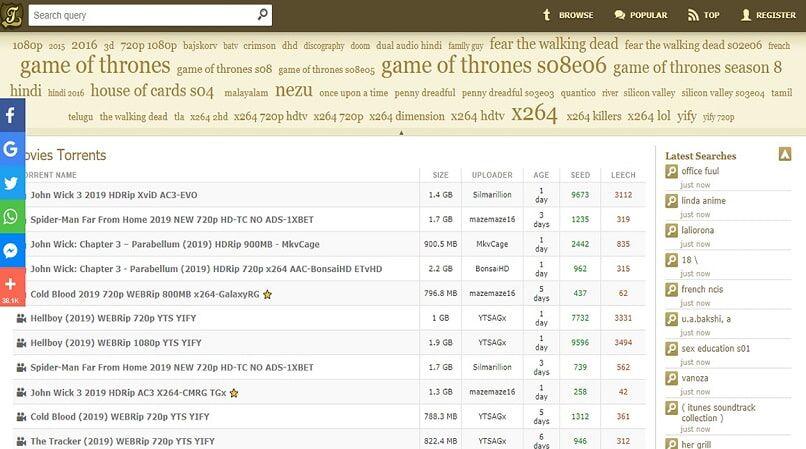Click the site logo icon
Image resolution: width=806 pixels, height=449 pixels.
[x=12, y=15]
